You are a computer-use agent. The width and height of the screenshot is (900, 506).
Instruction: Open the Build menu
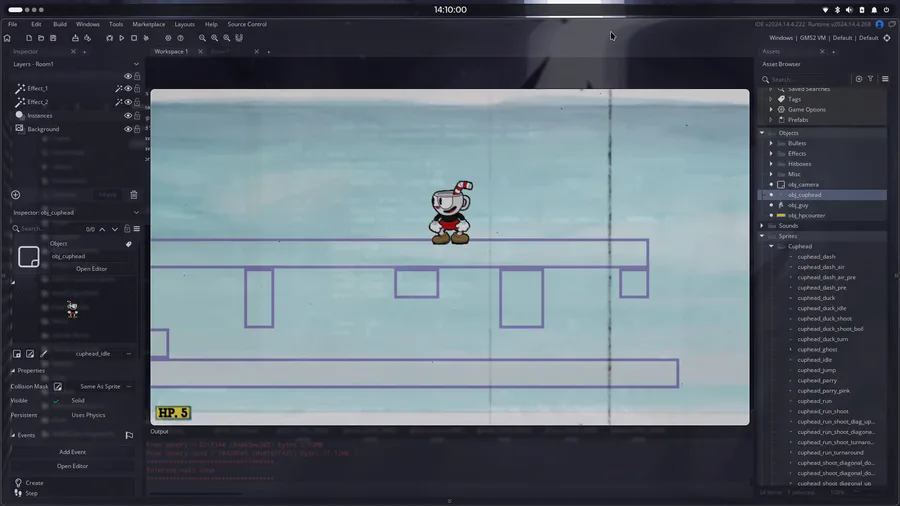click(x=60, y=24)
